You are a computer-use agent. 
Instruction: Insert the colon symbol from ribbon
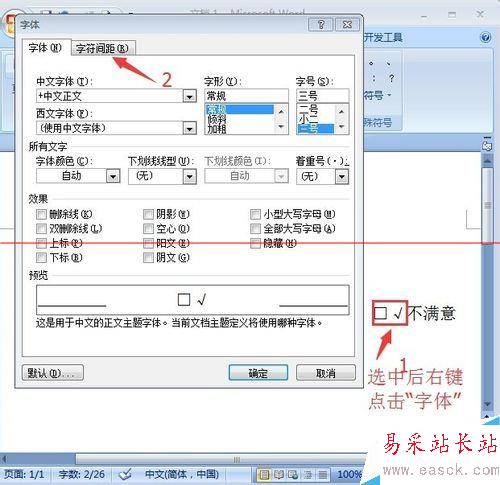click(374, 79)
